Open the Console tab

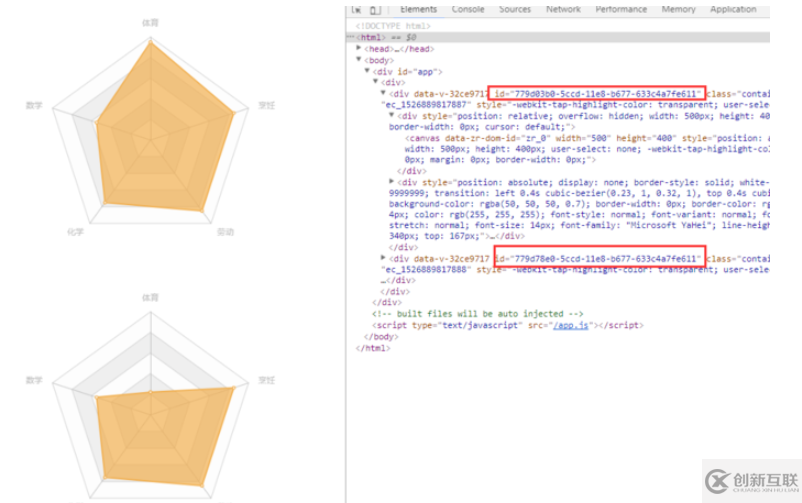pos(467,9)
